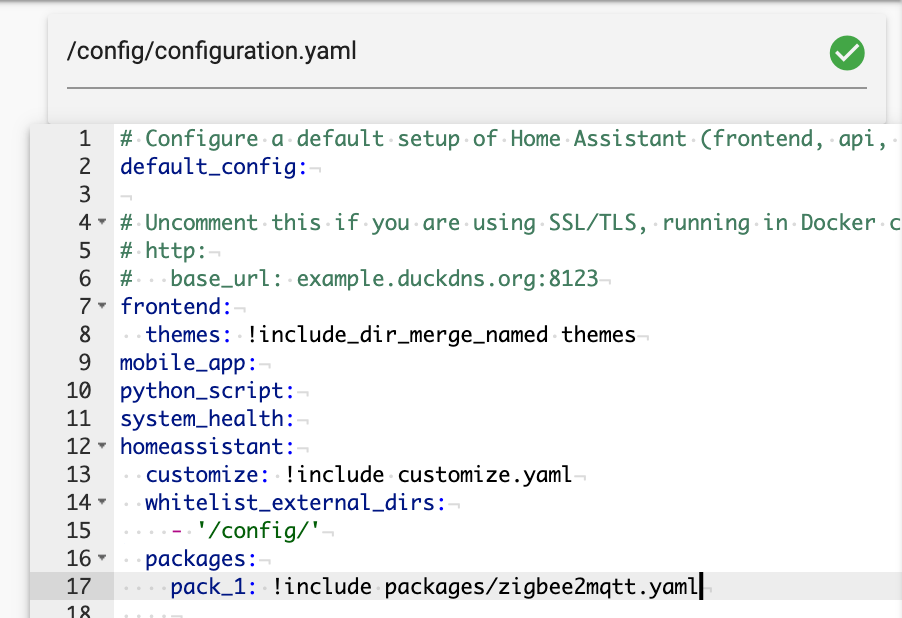
Task: Select line number 10 in the gutter
Action: pyautogui.click(x=78, y=391)
